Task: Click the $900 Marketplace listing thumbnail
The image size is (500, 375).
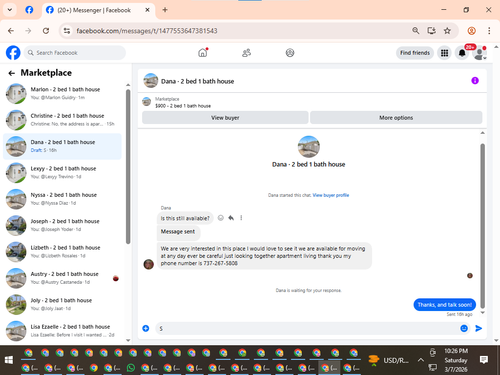Action: (147, 102)
